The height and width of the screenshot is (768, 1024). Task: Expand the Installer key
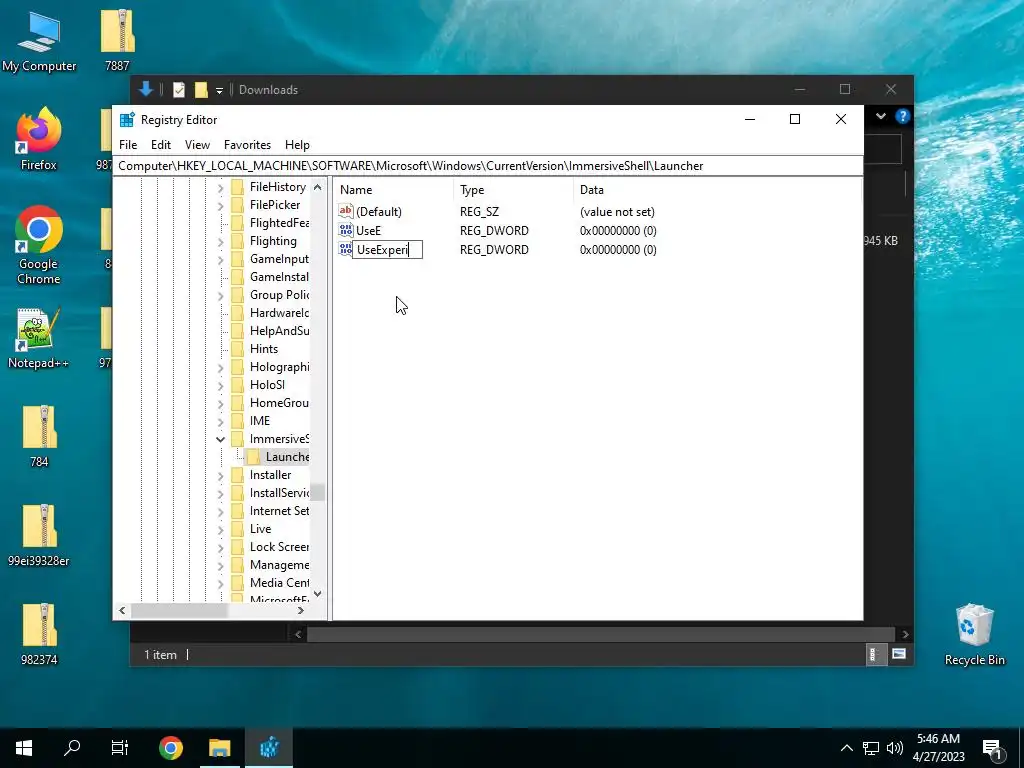tap(220, 475)
